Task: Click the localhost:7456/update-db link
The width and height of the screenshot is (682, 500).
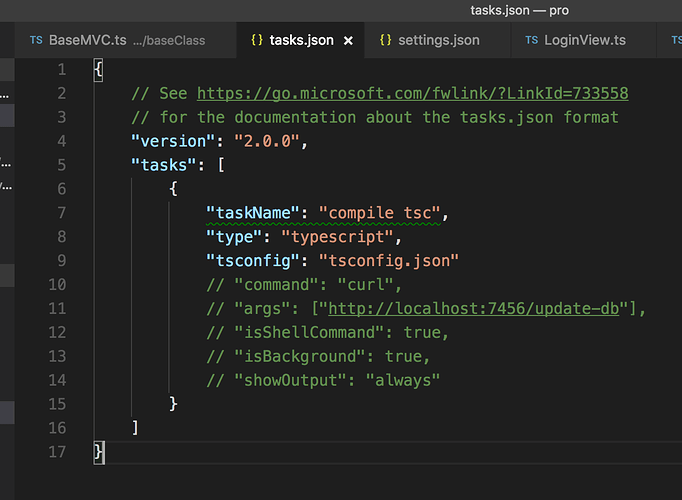Action: (477, 308)
